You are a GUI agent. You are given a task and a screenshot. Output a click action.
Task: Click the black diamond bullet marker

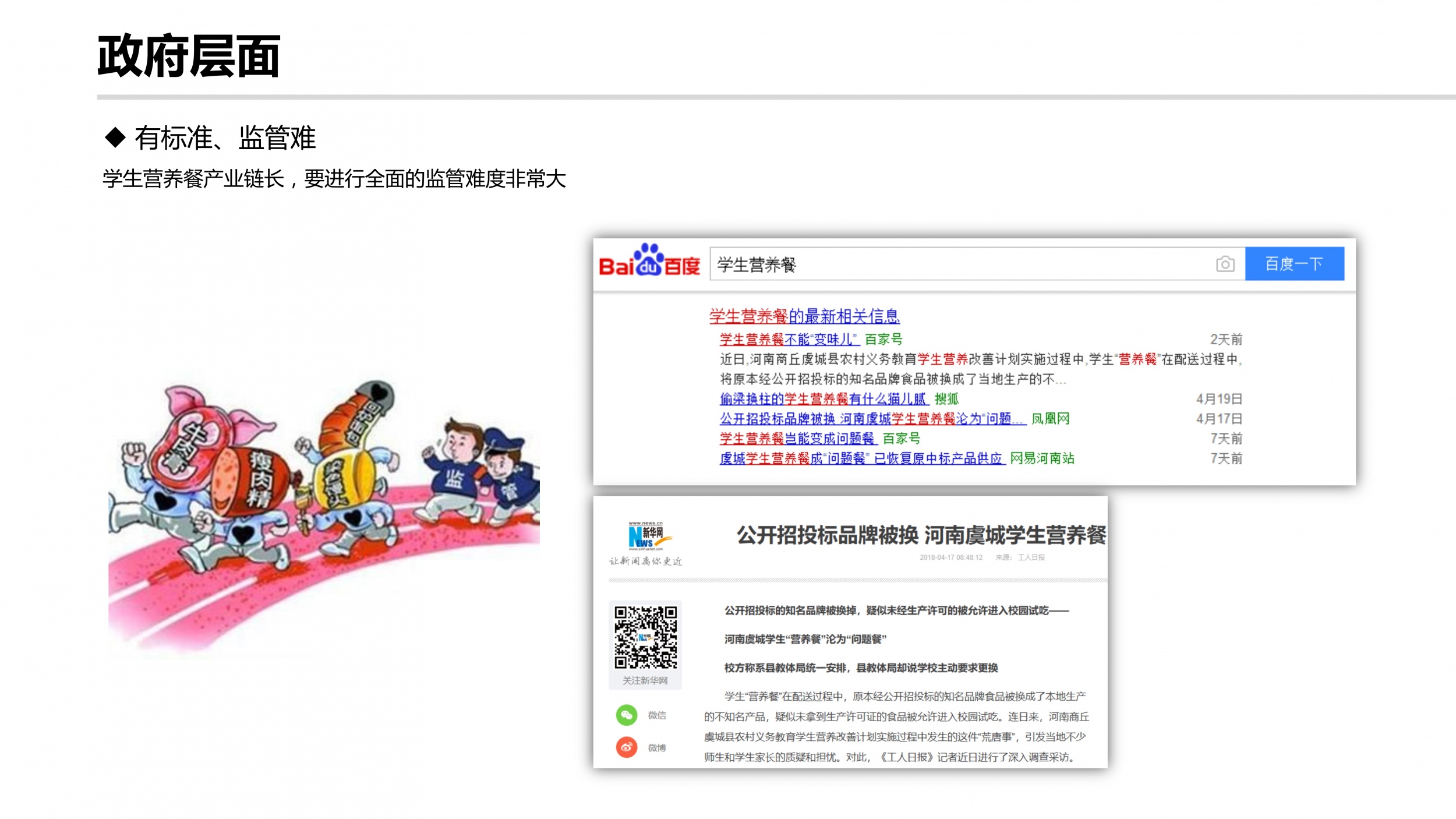click(115, 137)
